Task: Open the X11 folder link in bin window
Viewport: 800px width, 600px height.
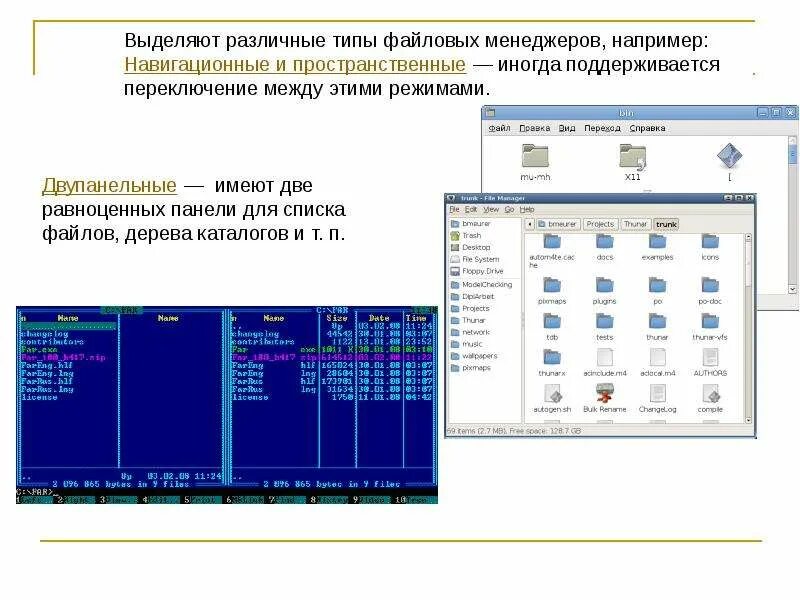Action: pos(633,157)
